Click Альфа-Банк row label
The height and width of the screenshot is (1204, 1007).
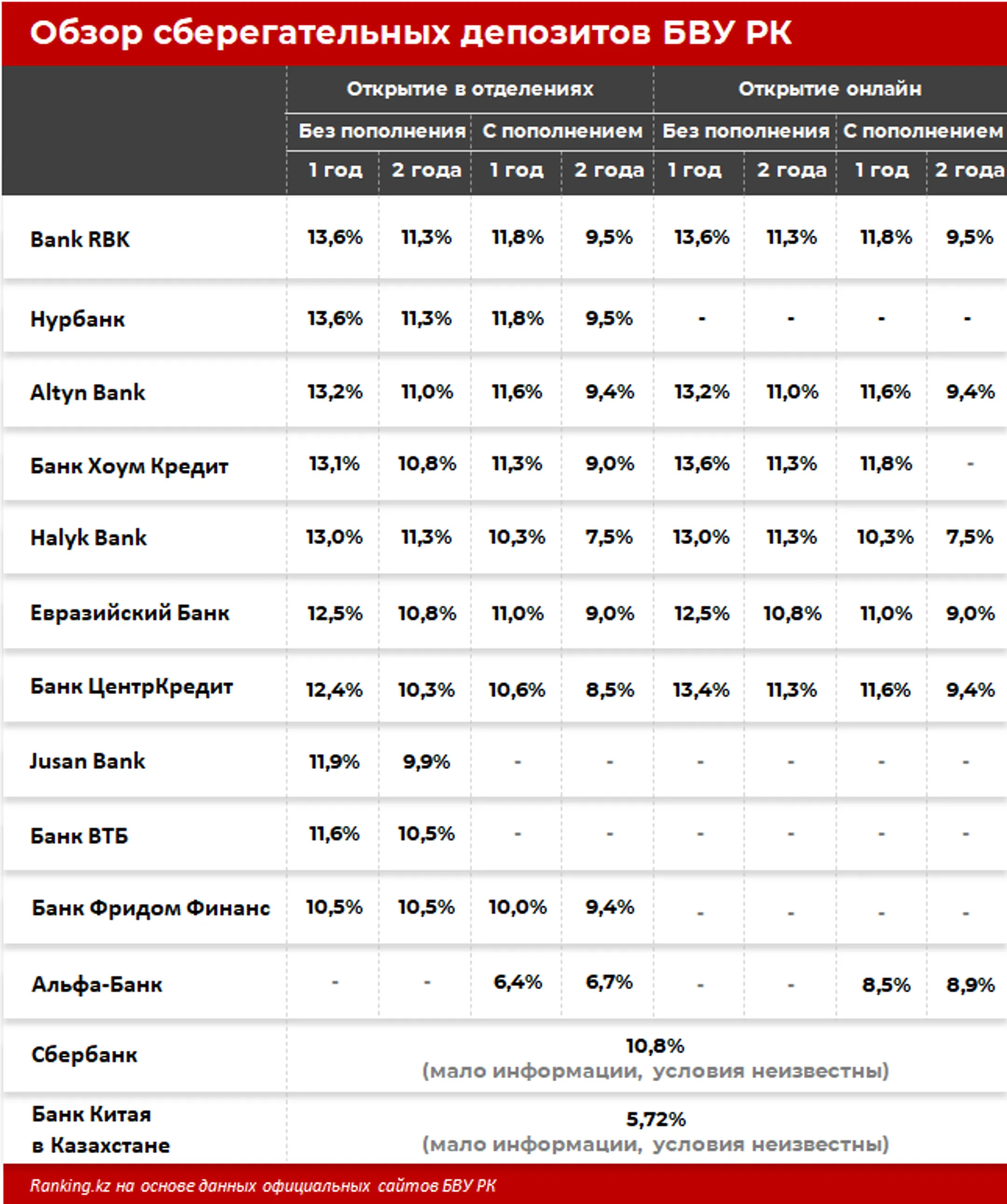click(x=97, y=984)
